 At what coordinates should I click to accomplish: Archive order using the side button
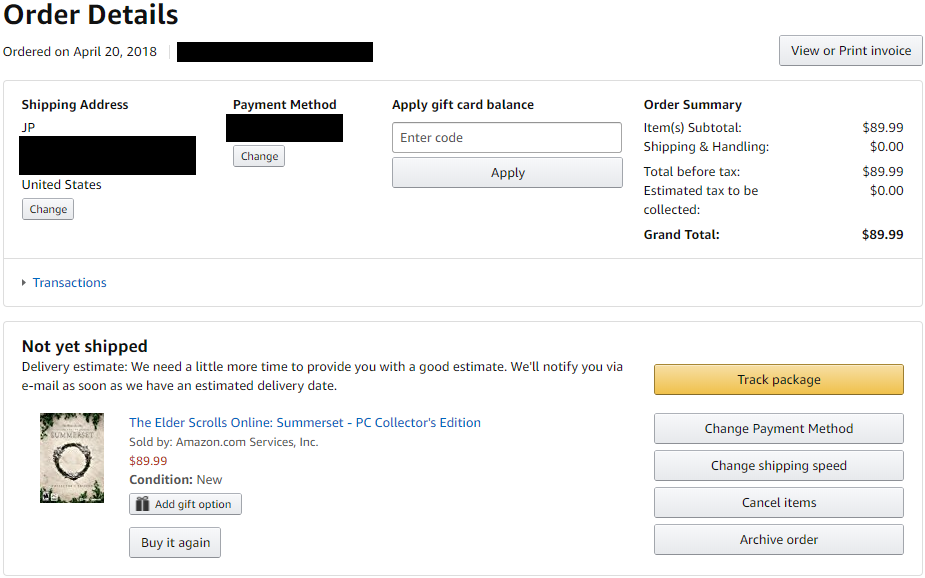(779, 540)
